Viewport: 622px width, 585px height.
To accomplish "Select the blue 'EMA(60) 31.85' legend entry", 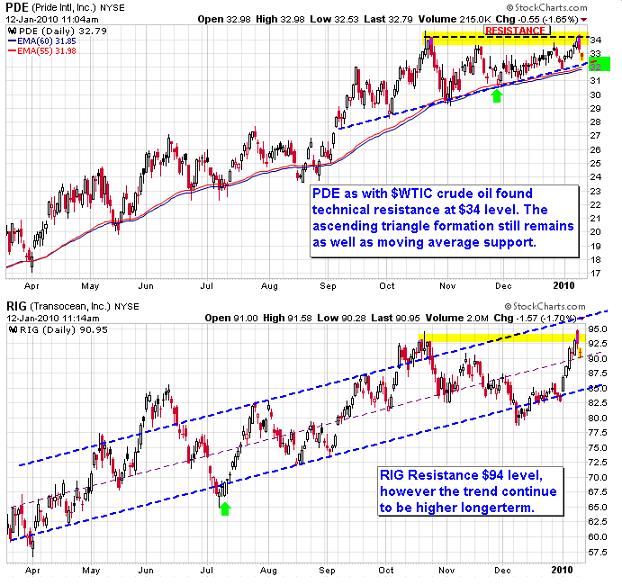I will (x=42, y=41).
